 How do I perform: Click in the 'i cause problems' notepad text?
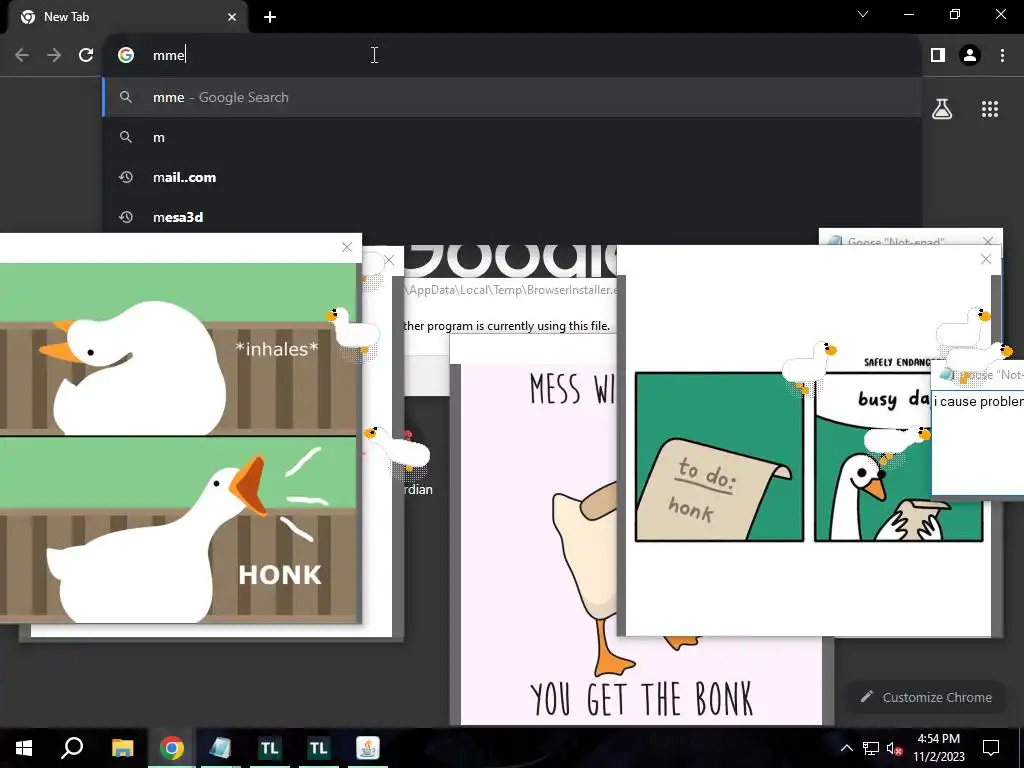[978, 401]
